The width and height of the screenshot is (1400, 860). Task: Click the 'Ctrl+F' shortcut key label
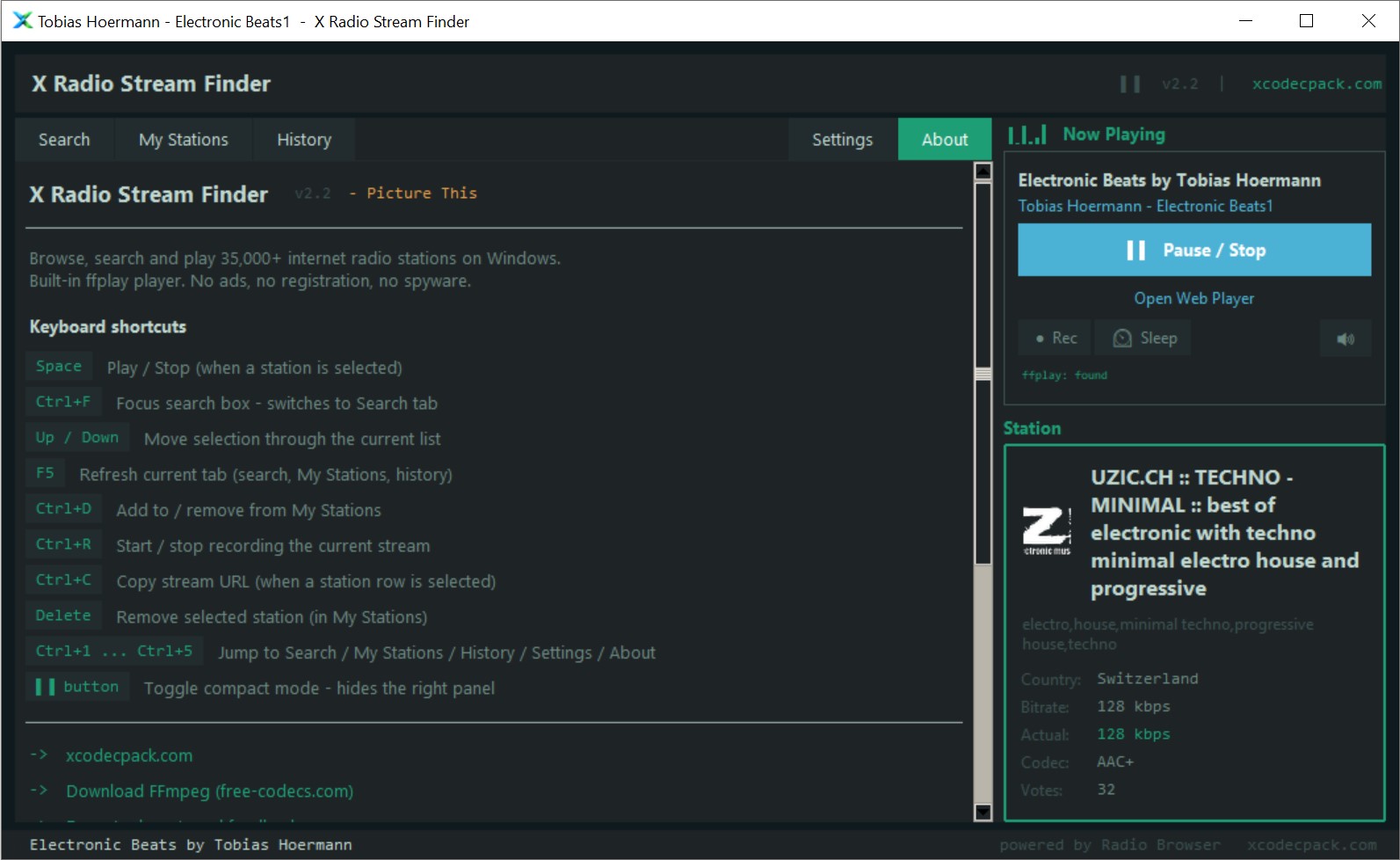pos(63,402)
